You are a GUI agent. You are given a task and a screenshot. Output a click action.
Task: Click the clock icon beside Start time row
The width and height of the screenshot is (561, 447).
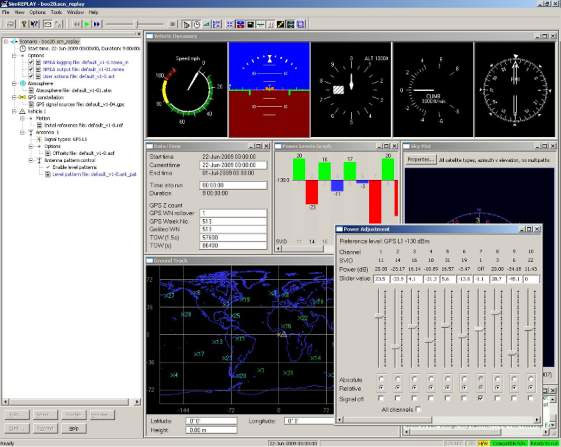[23, 48]
